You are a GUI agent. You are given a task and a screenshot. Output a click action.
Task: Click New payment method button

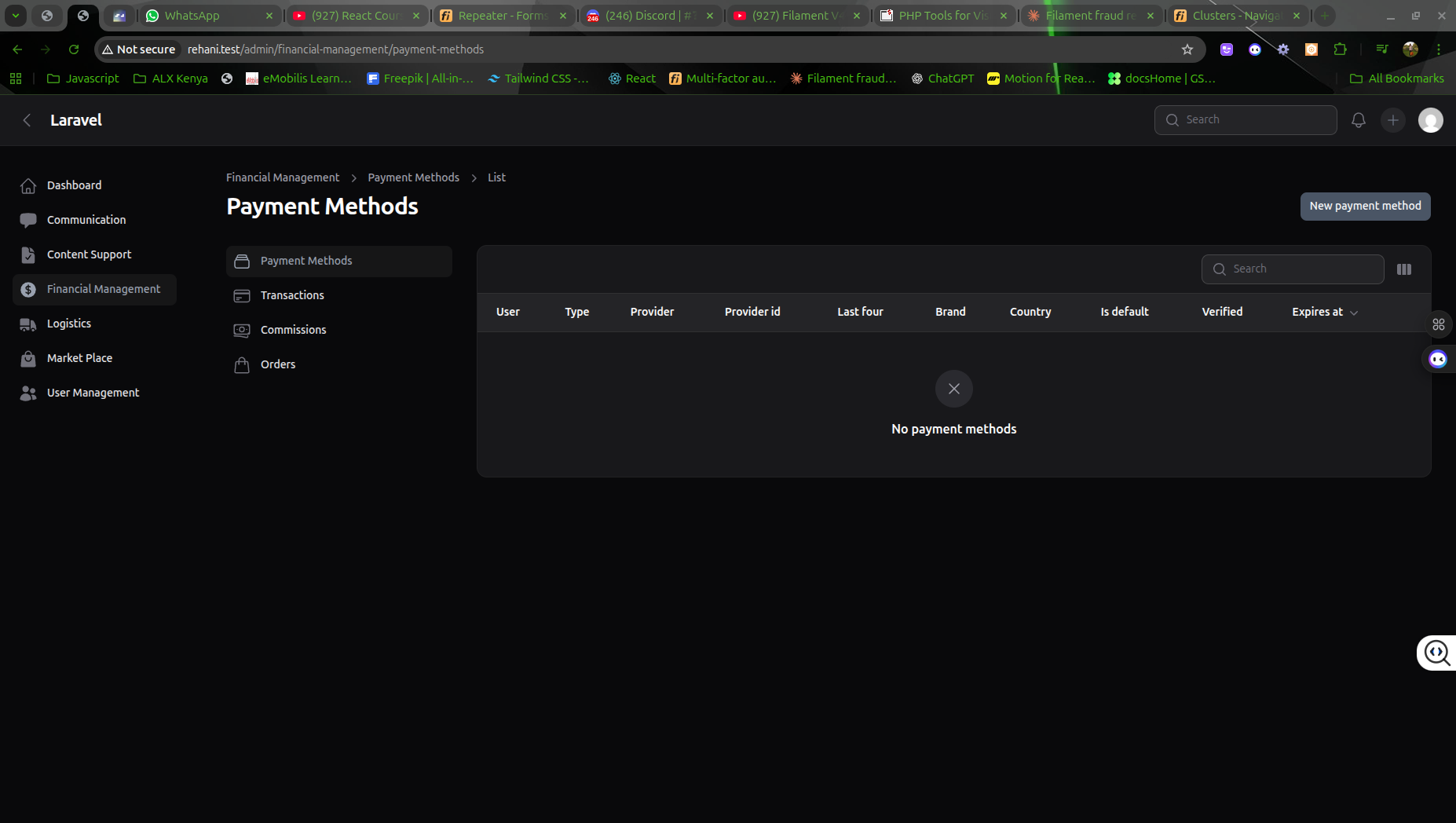[1366, 207]
